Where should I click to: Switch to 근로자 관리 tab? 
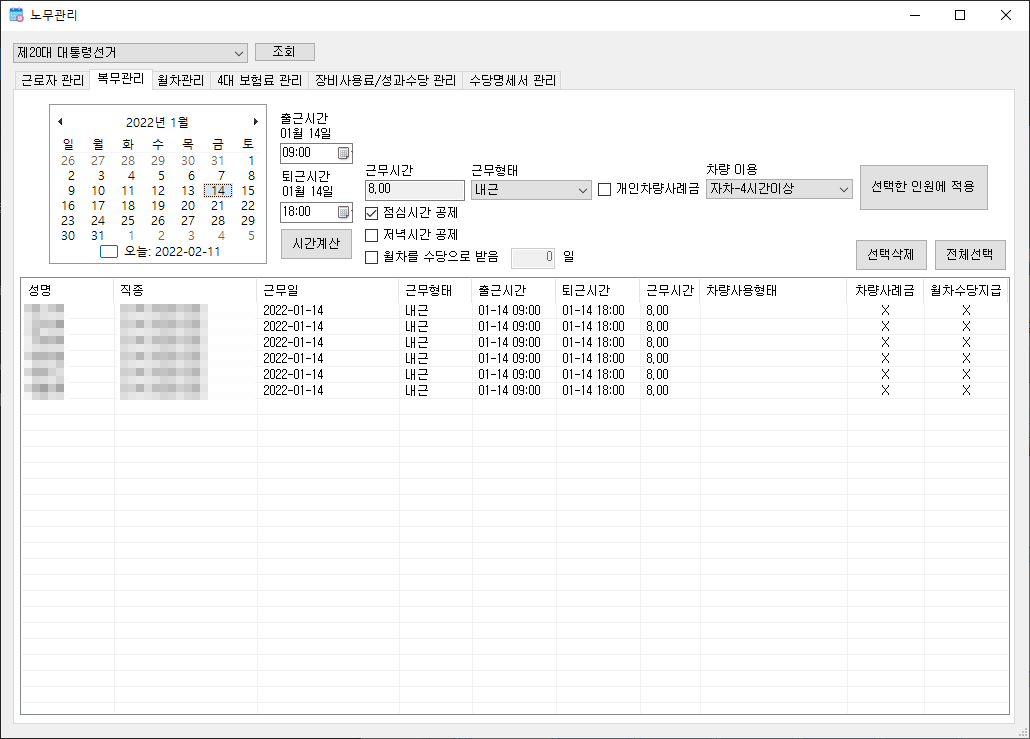point(53,80)
